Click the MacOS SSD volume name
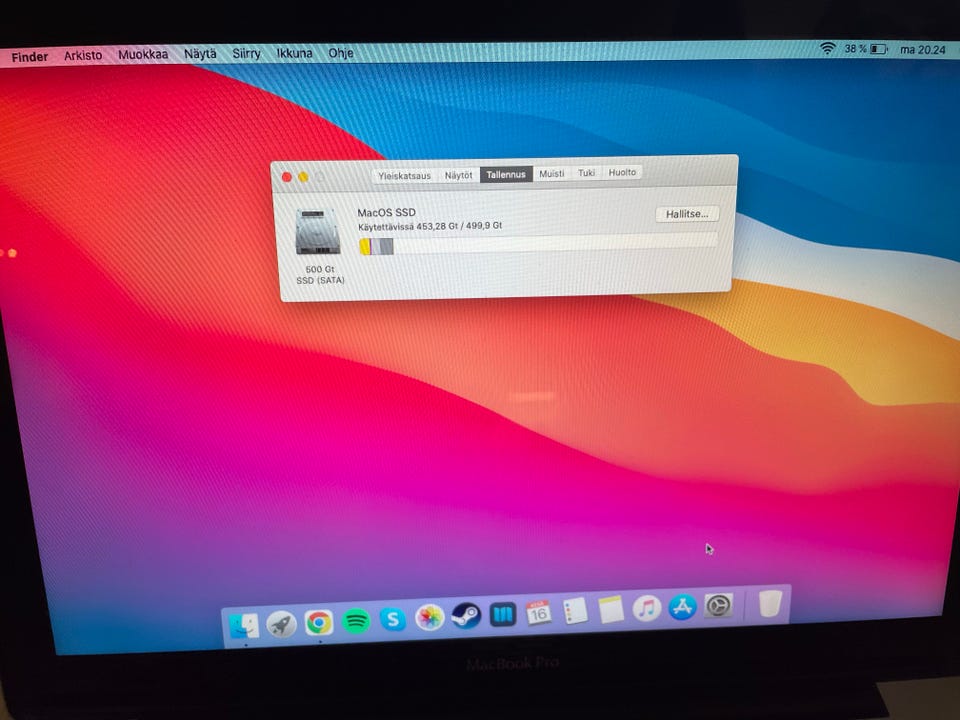 click(386, 212)
